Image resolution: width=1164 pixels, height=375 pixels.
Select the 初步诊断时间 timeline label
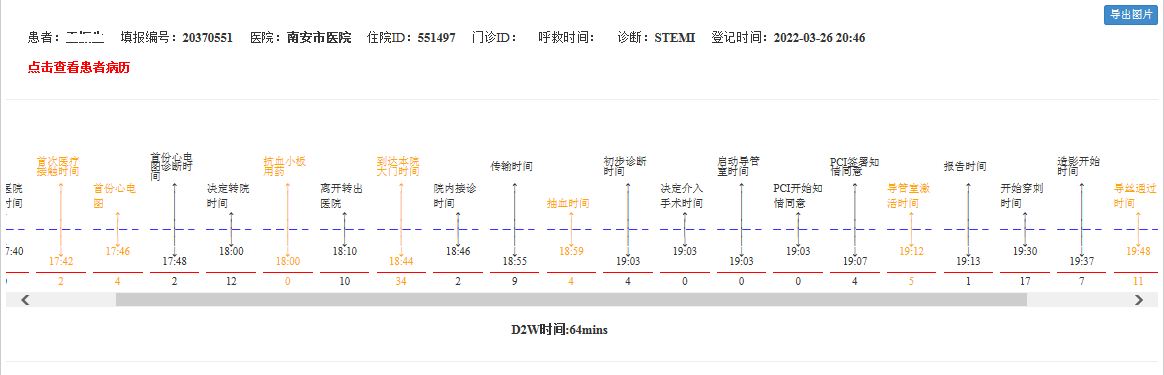[x=626, y=166]
